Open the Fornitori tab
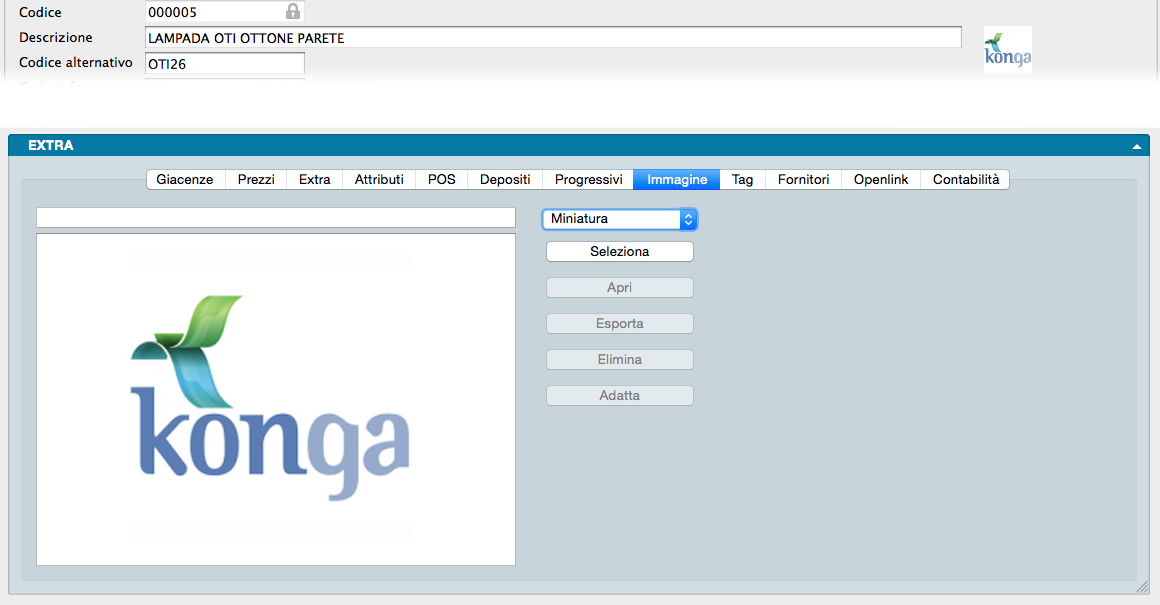 pos(804,180)
